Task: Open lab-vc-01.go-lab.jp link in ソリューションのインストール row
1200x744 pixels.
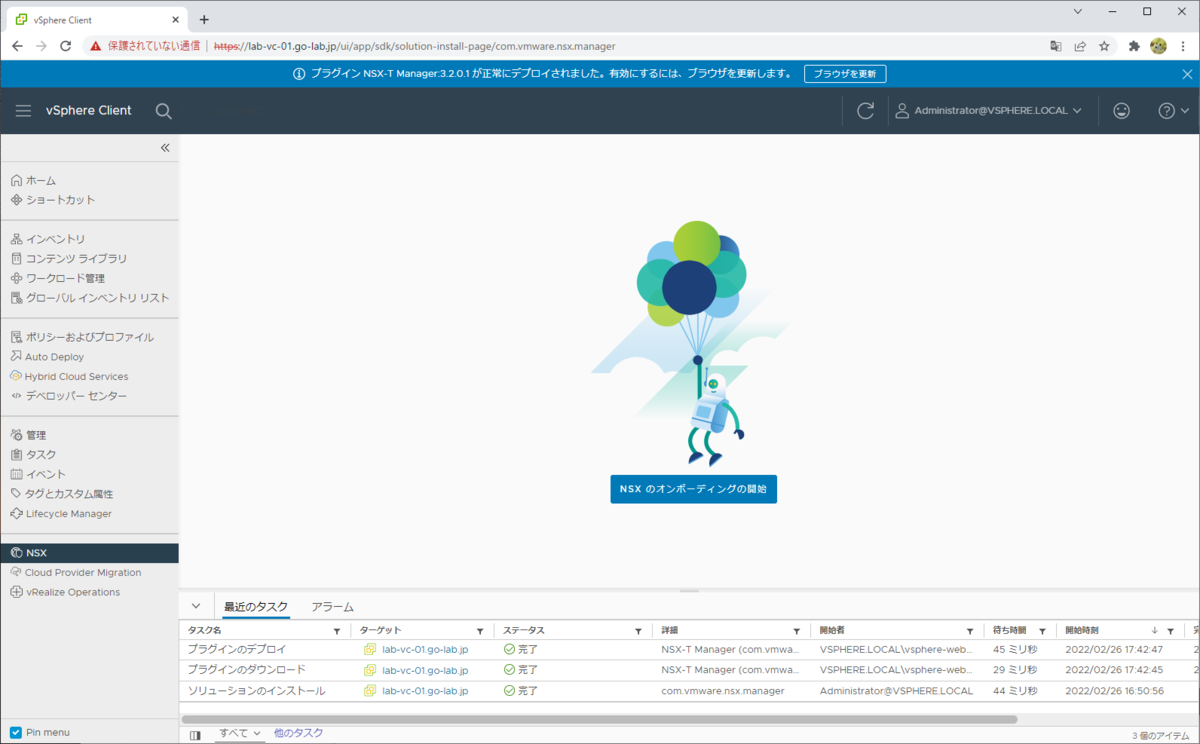Action: [x=425, y=691]
